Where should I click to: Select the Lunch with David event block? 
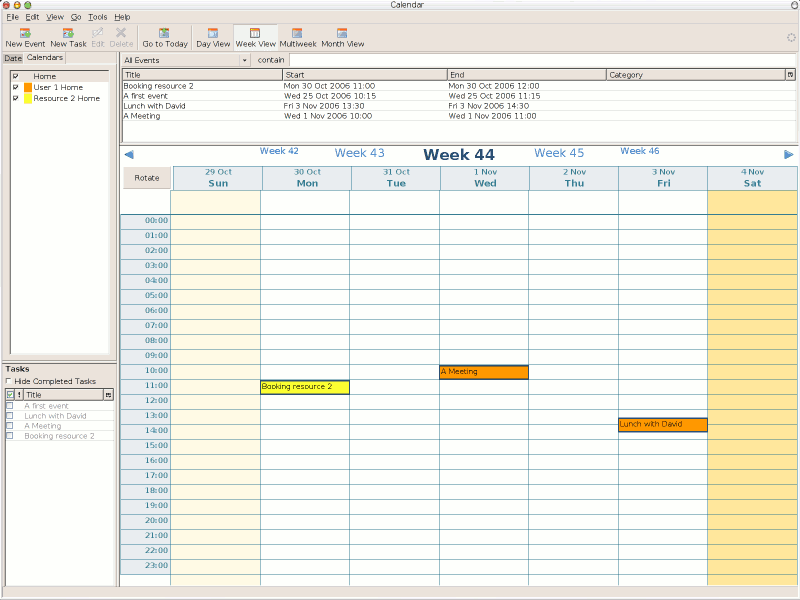pos(663,425)
